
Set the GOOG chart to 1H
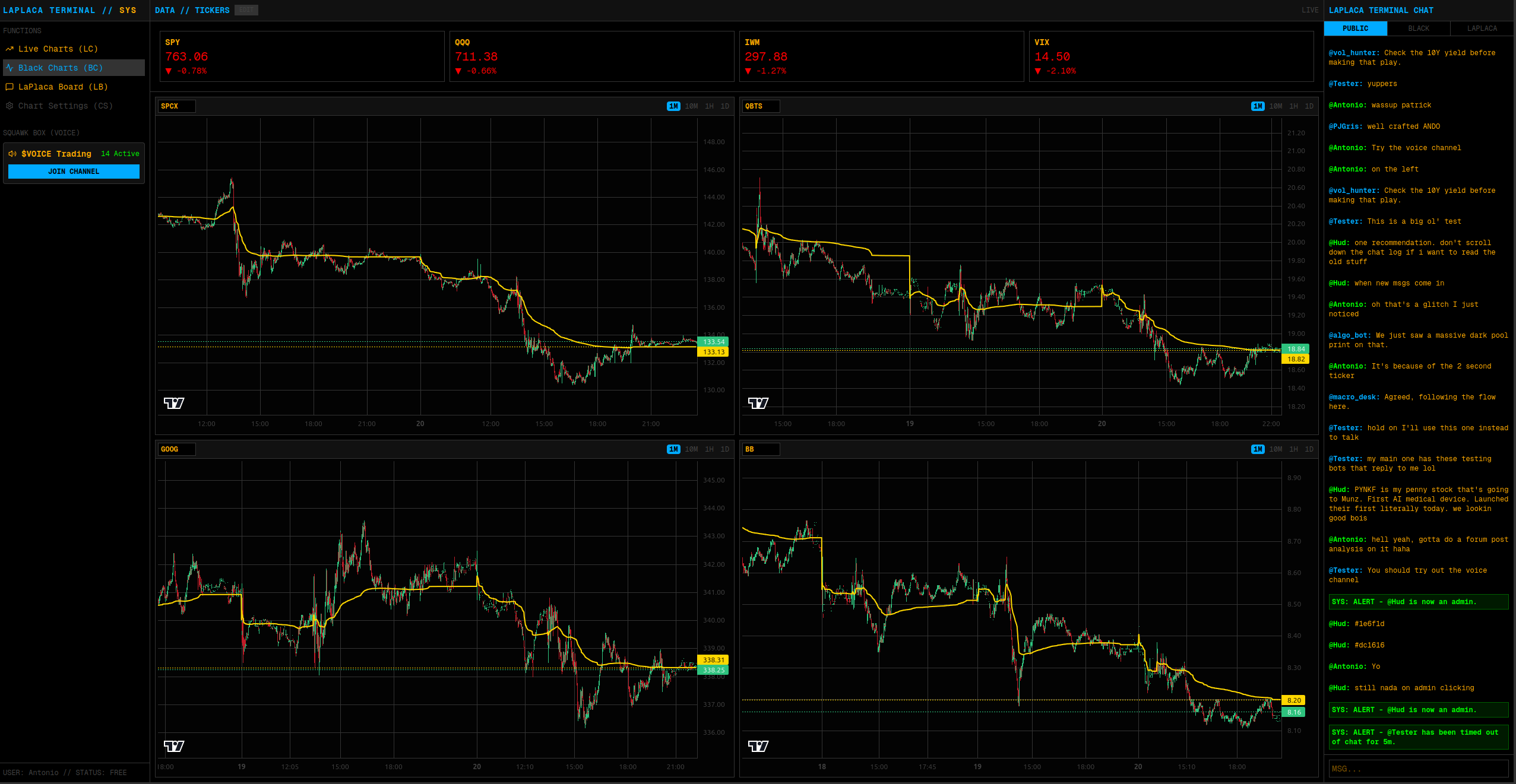[709, 449]
